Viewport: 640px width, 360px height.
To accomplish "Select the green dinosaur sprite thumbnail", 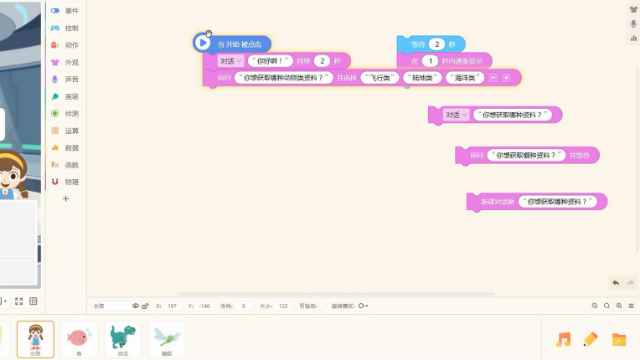I will point(123,339).
